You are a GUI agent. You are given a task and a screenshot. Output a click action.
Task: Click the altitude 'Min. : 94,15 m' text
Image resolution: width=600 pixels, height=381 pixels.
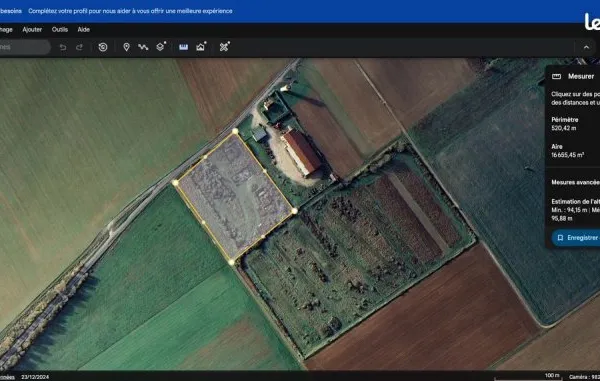pos(569,210)
